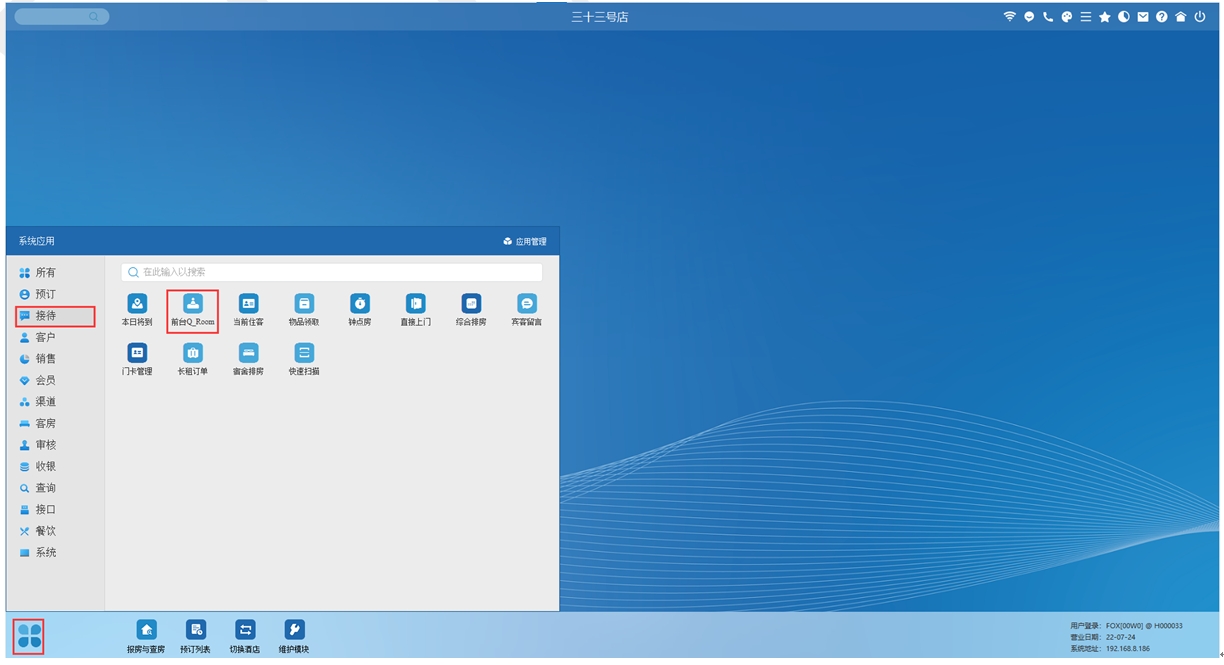Viewport: 1224px width, 665px height.
Task: Click the home icon in top bar
Action: point(1181,17)
